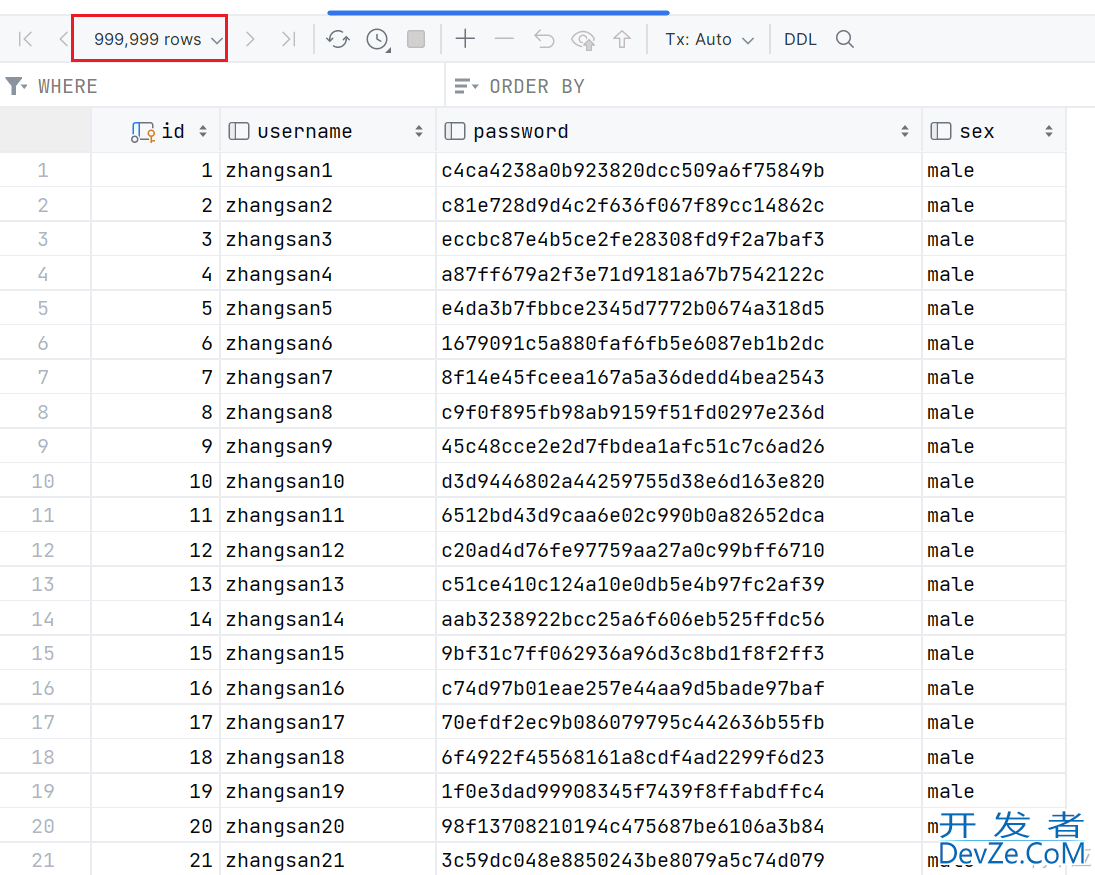Click the WHERE filter funnel icon
1095x875 pixels.
point(15,86)
